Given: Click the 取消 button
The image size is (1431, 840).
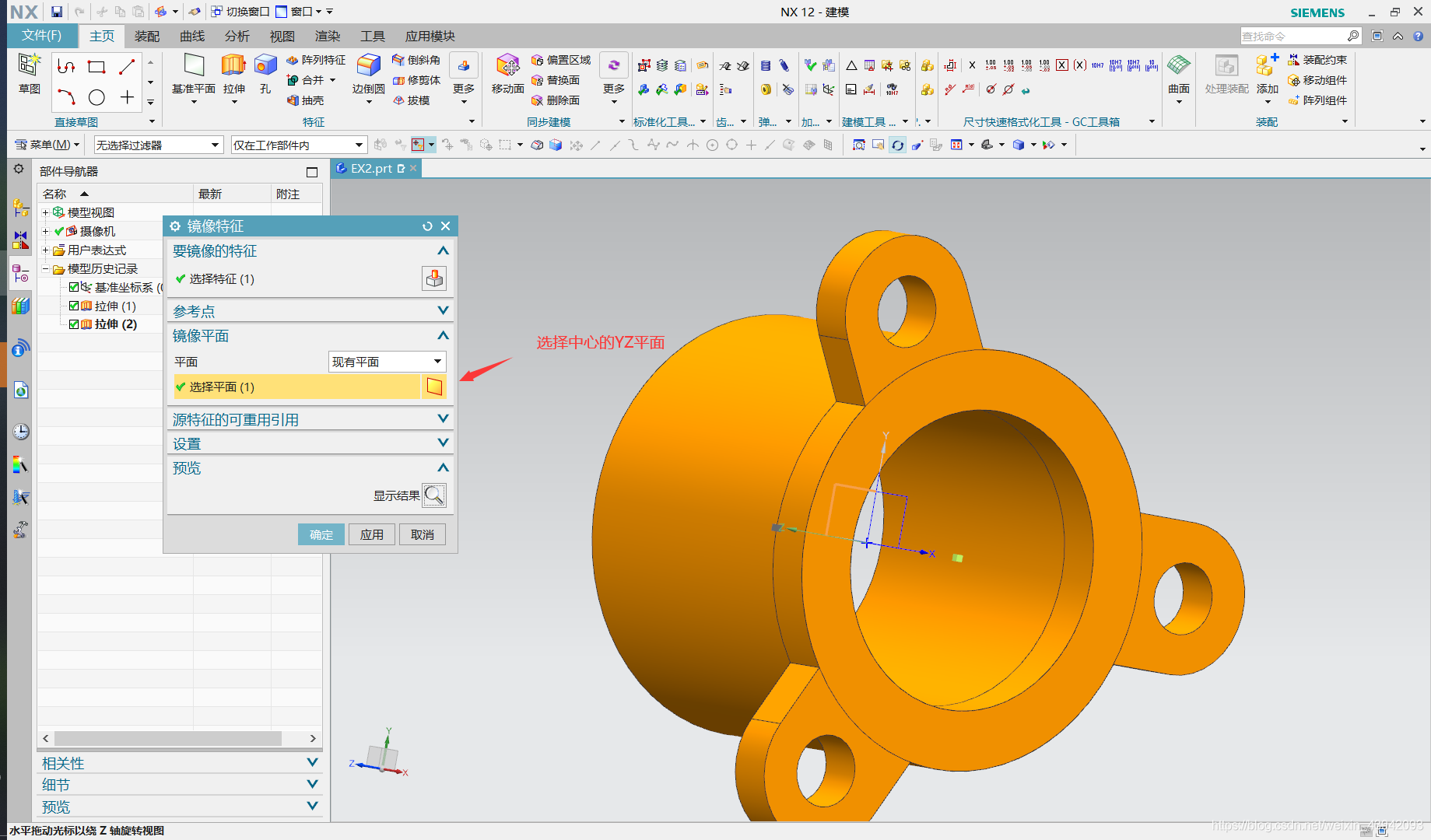Looking at the screenshot, I should [423, 534].
